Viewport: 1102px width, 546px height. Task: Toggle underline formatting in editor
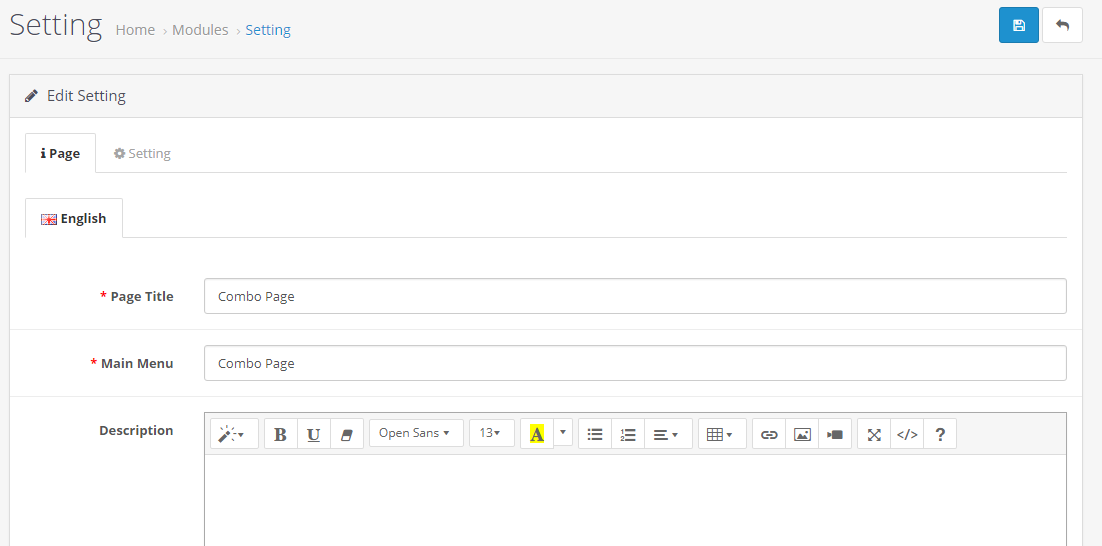click(x=313, y=434)
